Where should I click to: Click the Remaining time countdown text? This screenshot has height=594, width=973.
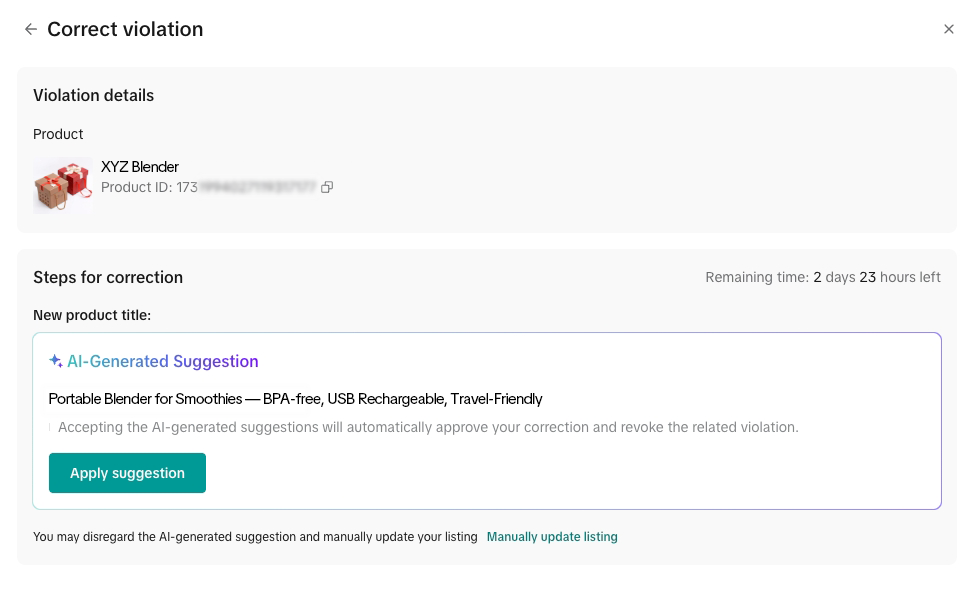[x=823, y=277]
